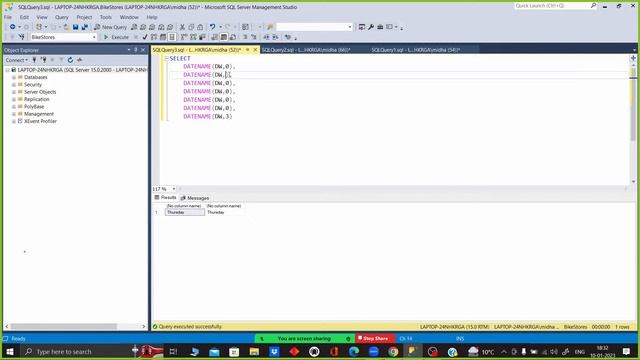
Task: Open the Toolbox icon in toolbar
Action: (380, 27)
